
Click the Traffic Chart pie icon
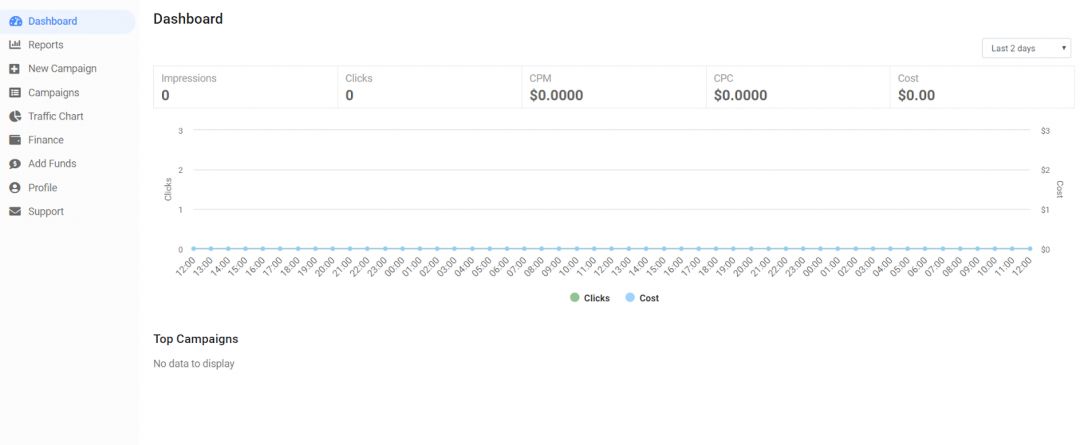click(15, 116)
